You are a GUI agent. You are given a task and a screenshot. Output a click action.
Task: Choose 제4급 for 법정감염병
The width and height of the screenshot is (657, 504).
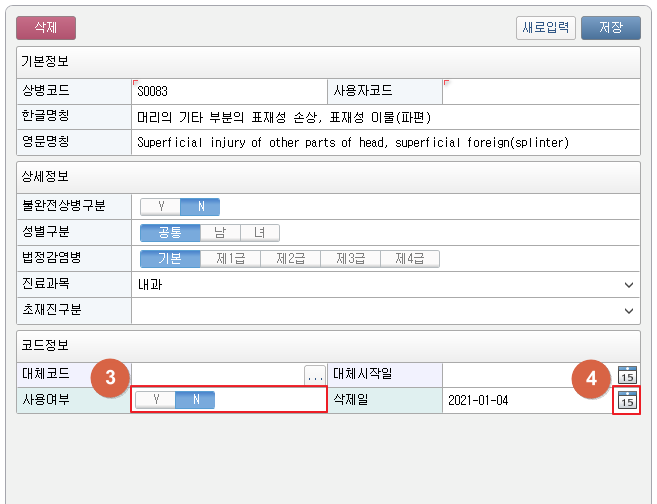[x=409, y=259]
